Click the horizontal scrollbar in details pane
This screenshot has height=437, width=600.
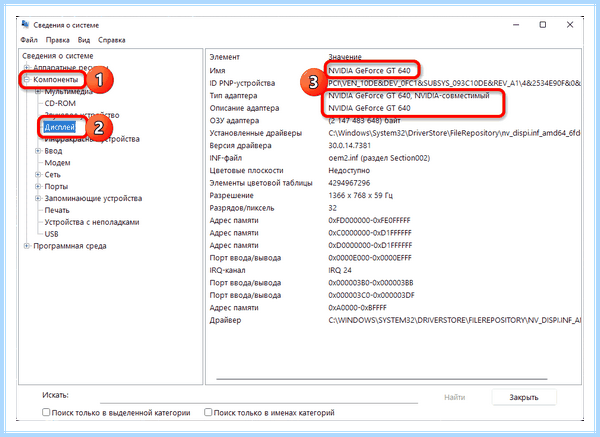382,379
